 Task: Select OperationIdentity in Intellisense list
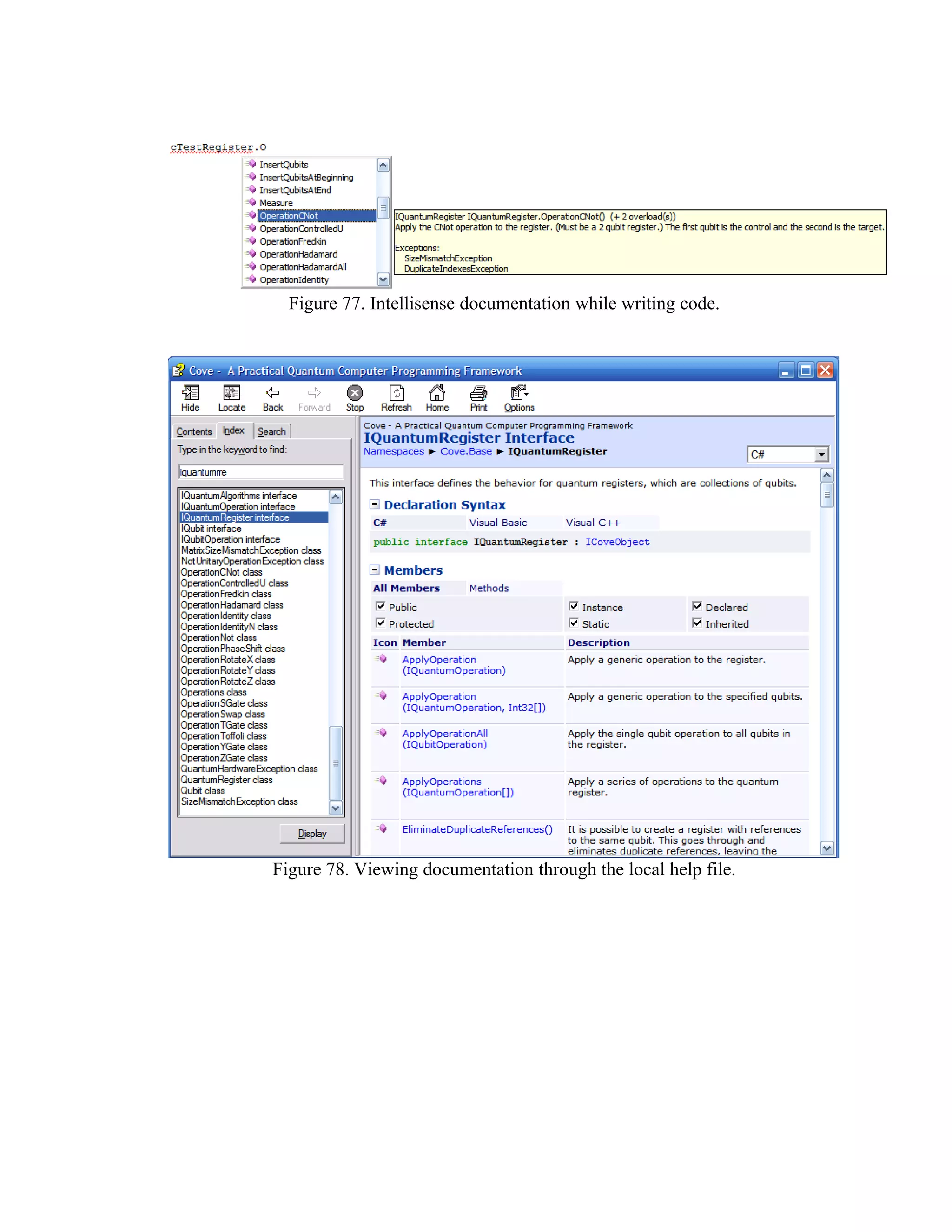(x=294, y=280)
